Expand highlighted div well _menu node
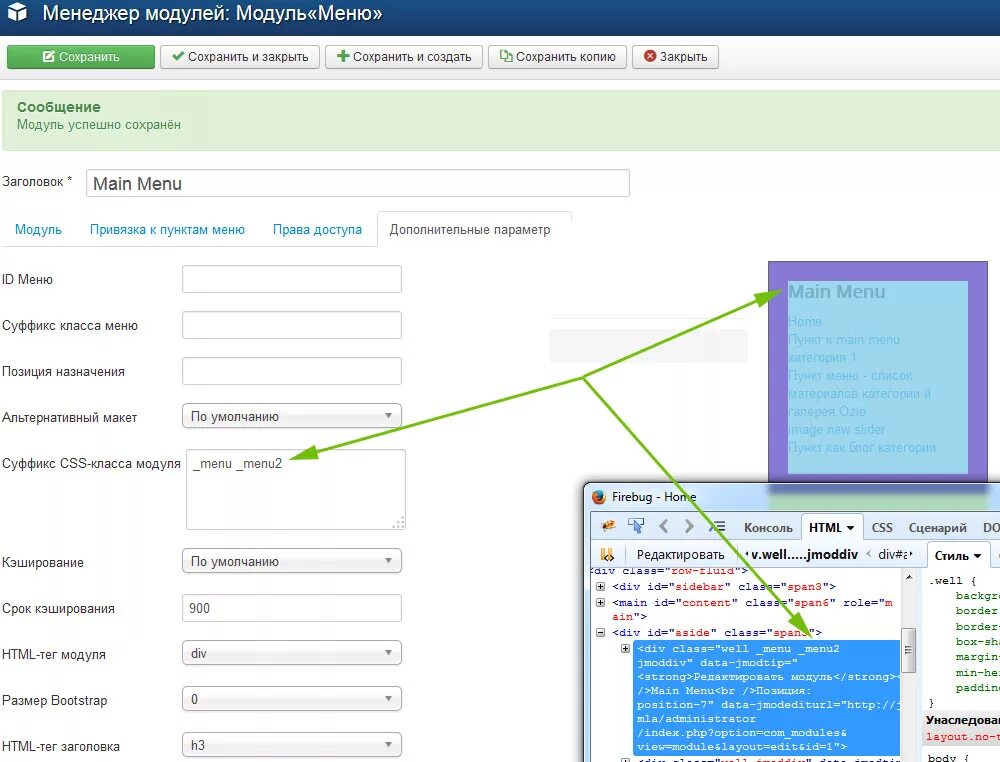This screenshot has height=762, width=1000. 626,648
